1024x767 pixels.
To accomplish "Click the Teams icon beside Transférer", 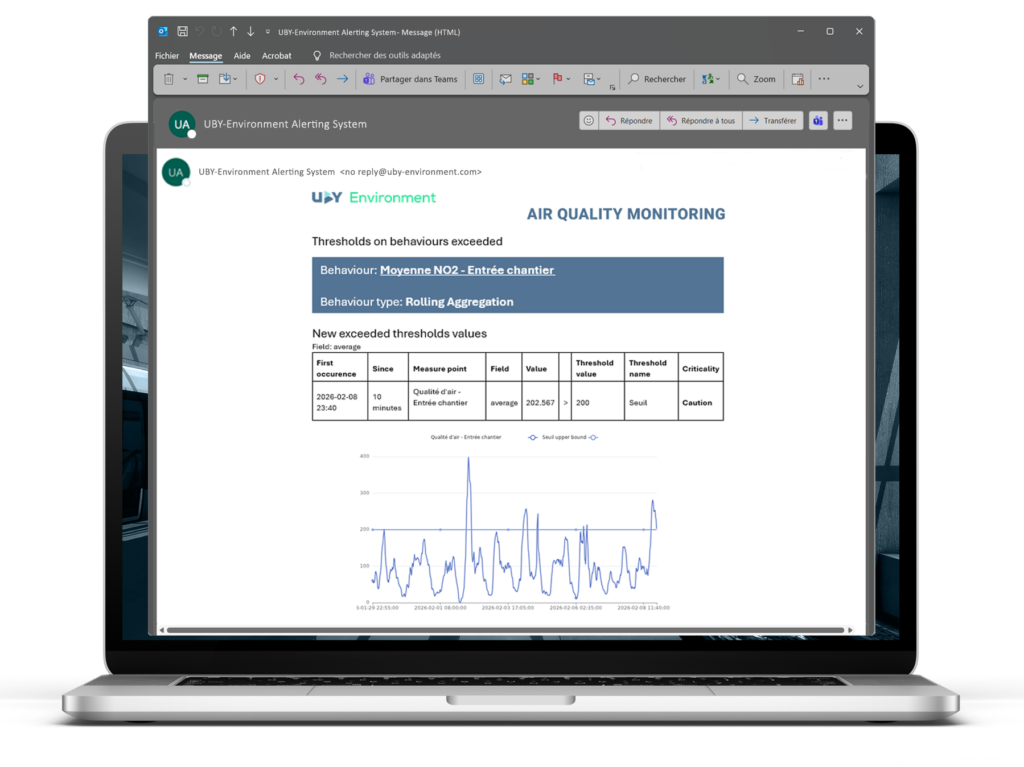I will tap(818, 121).
